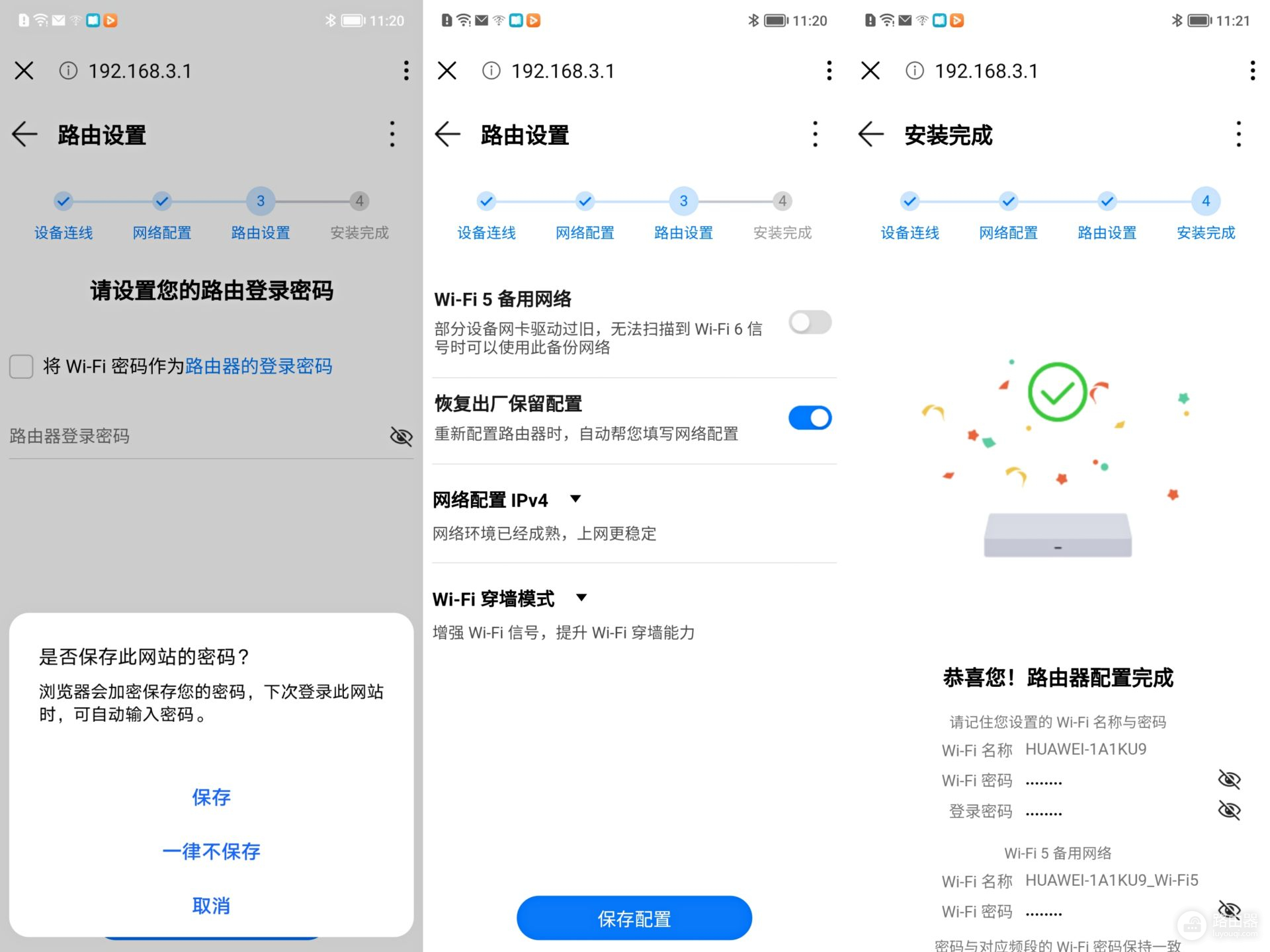Check 将Wi-Fi密码作为路由器的登录密码 checkbox
The width and height of the screenshot is (1270, 952).
click(21, 365)
